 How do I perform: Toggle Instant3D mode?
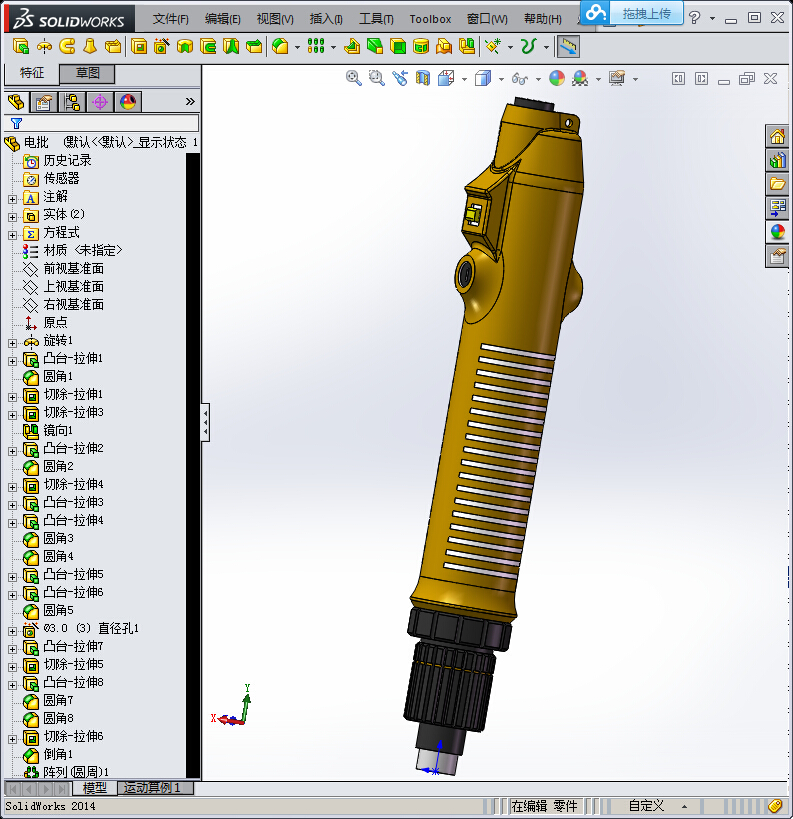[568, 46]
